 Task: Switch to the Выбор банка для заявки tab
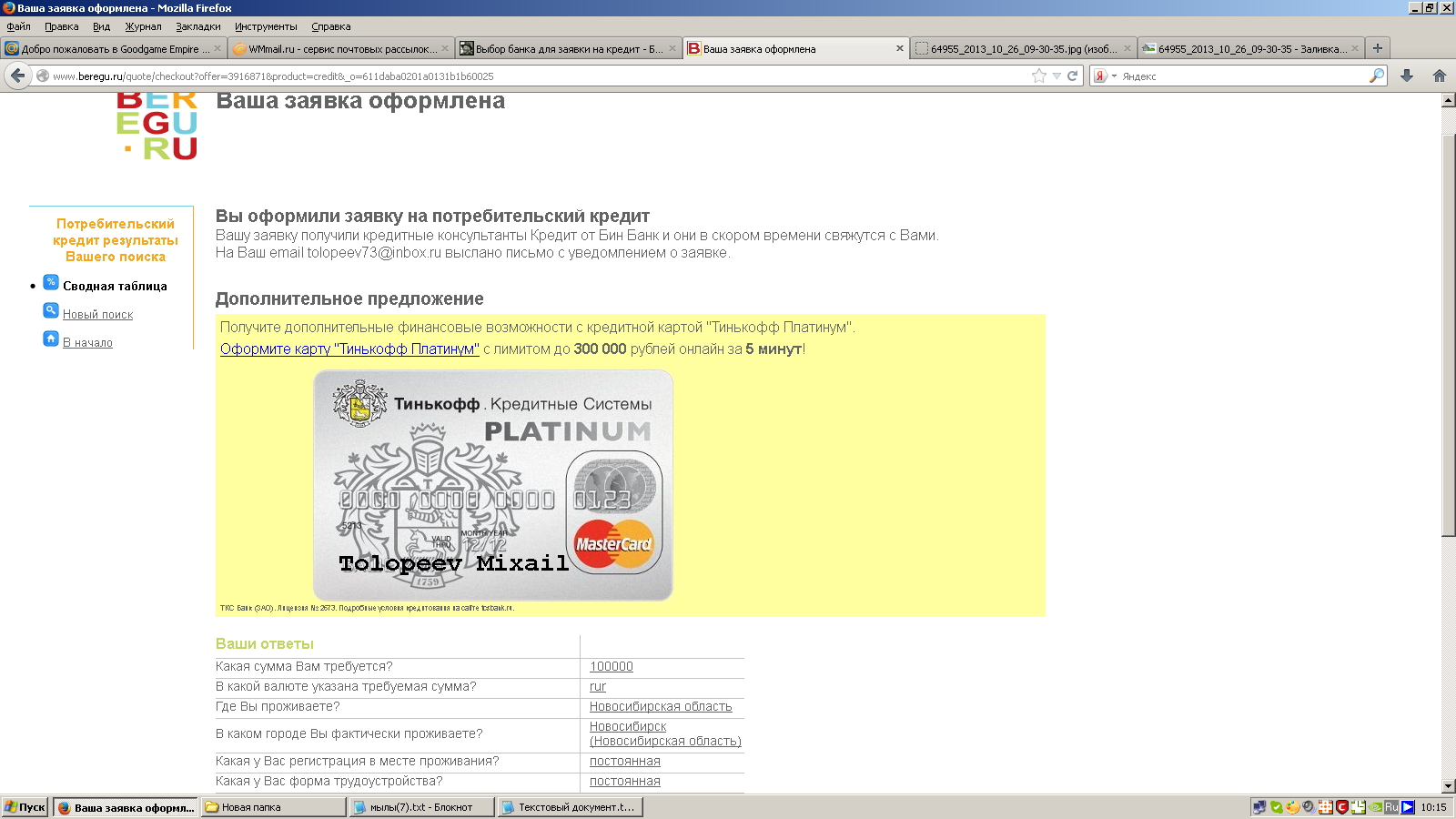point(567,49)
